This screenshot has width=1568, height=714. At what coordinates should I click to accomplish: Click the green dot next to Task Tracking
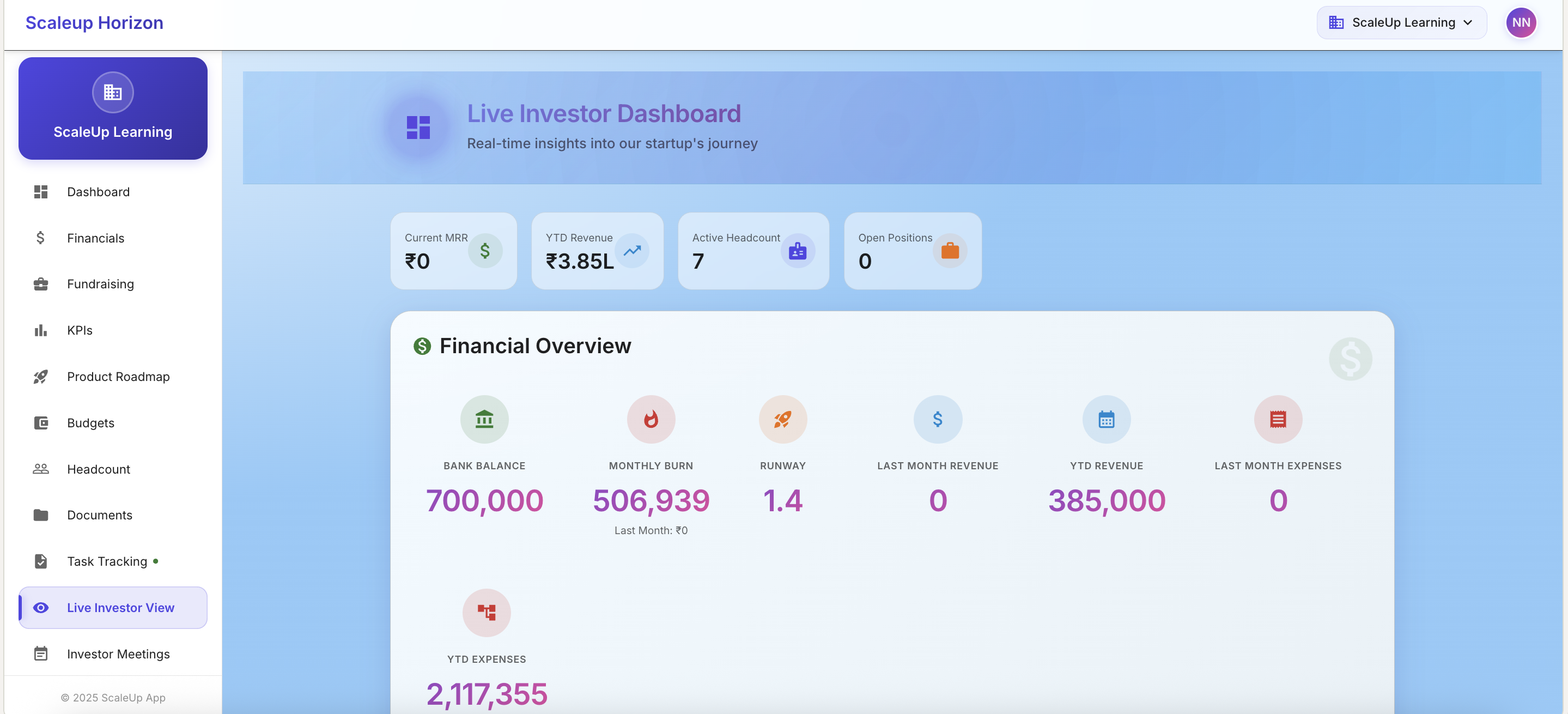[156, 561]
